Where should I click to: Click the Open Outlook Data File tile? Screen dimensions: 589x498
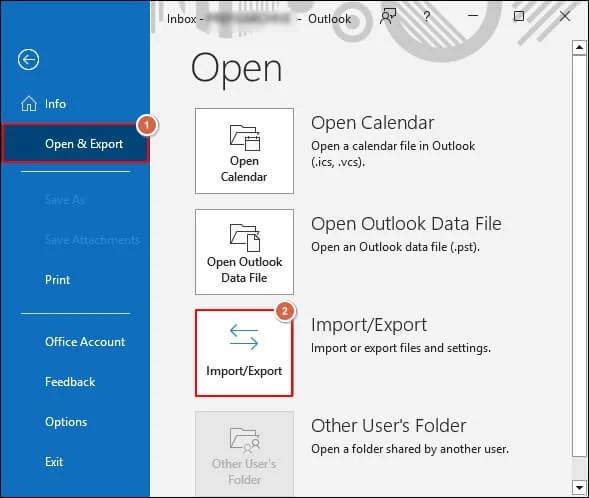244,252
